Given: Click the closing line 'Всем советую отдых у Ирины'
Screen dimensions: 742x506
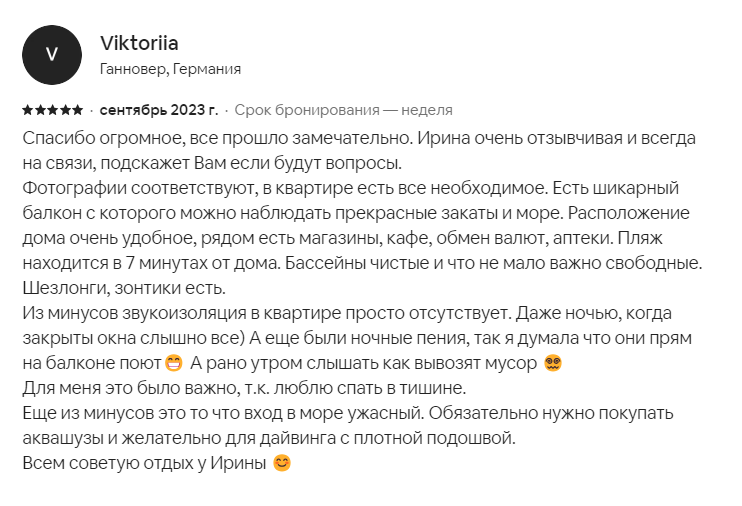Looking at the screenshot, I should [144, 463].
